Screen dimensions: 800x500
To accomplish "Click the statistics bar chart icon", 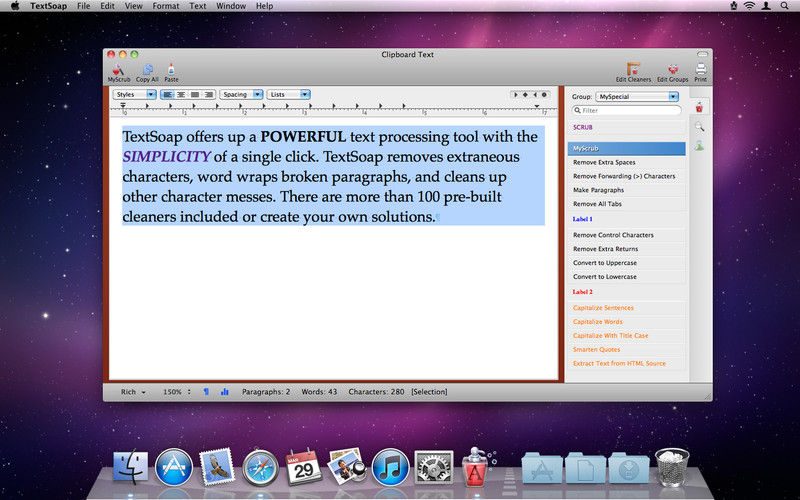I will [x=224, y=392].
